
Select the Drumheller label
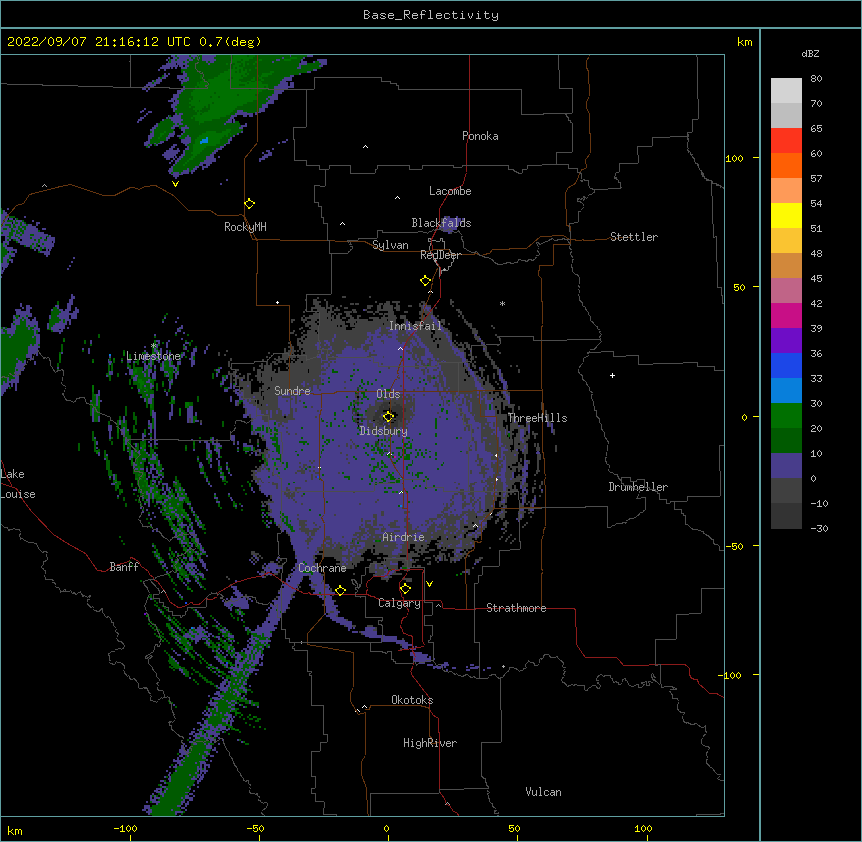coord(638,487)
